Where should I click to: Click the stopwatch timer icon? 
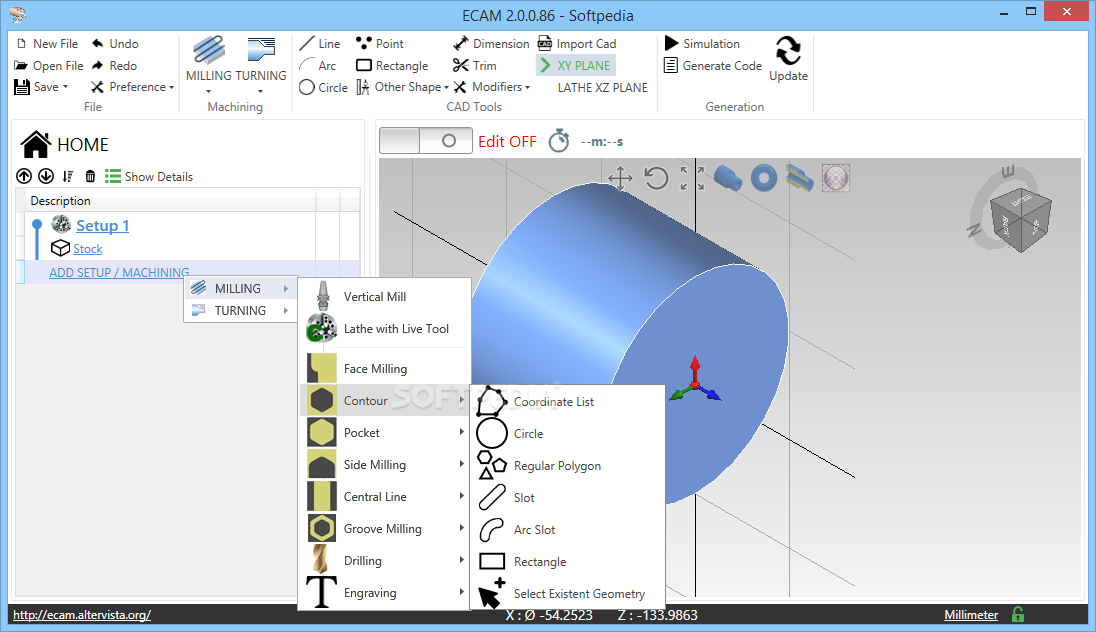coord(558,141)
